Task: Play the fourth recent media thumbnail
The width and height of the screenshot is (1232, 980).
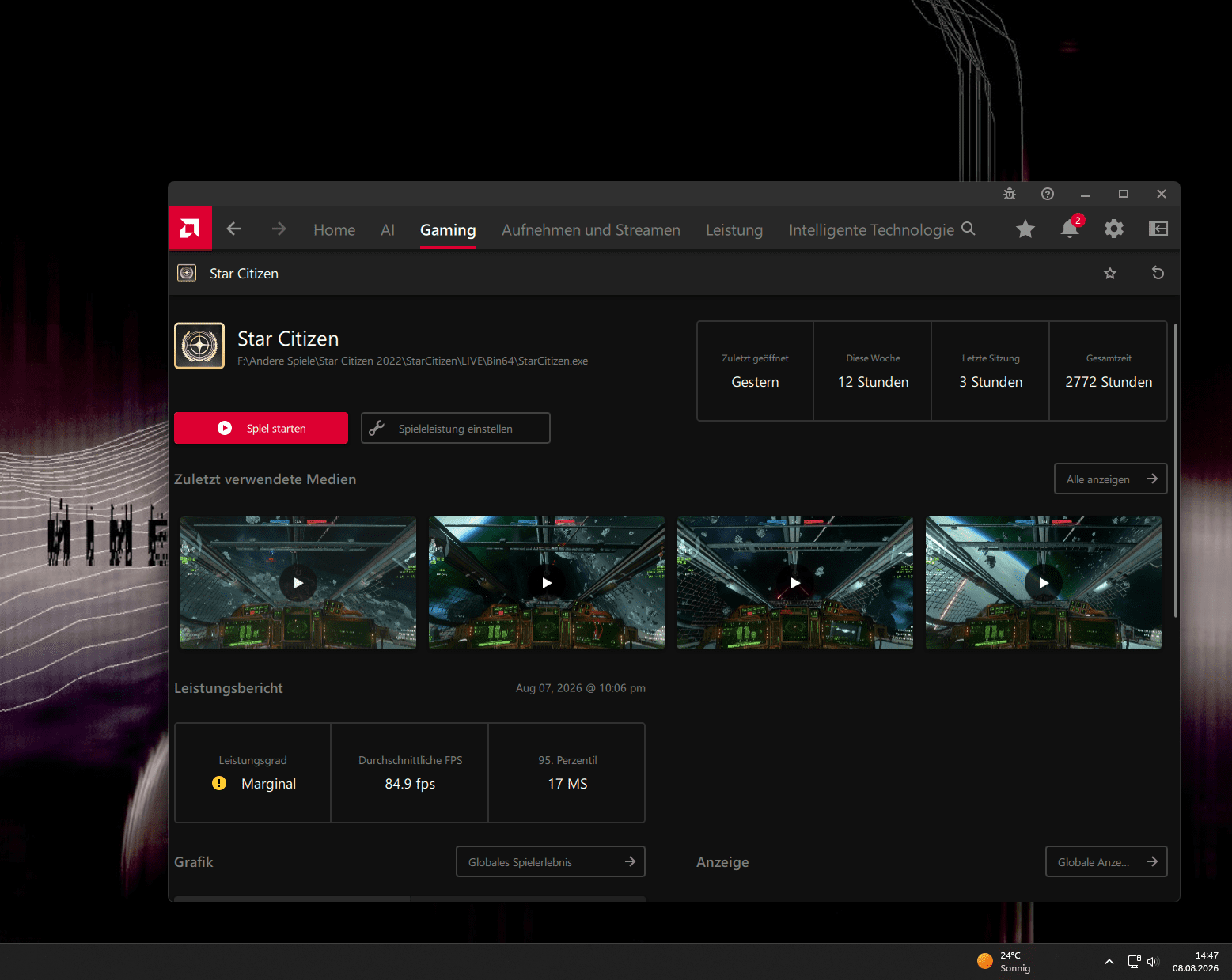Action: click(1044, 583)
